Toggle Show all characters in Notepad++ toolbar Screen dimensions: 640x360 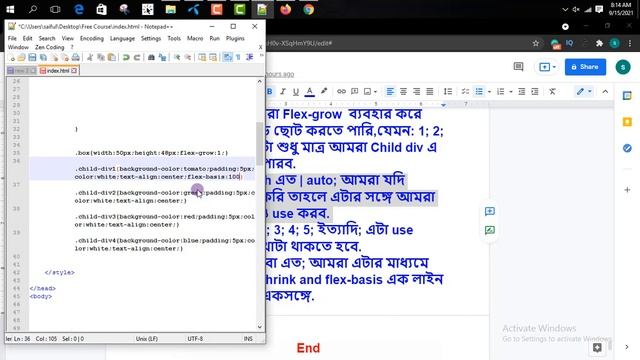238,58
